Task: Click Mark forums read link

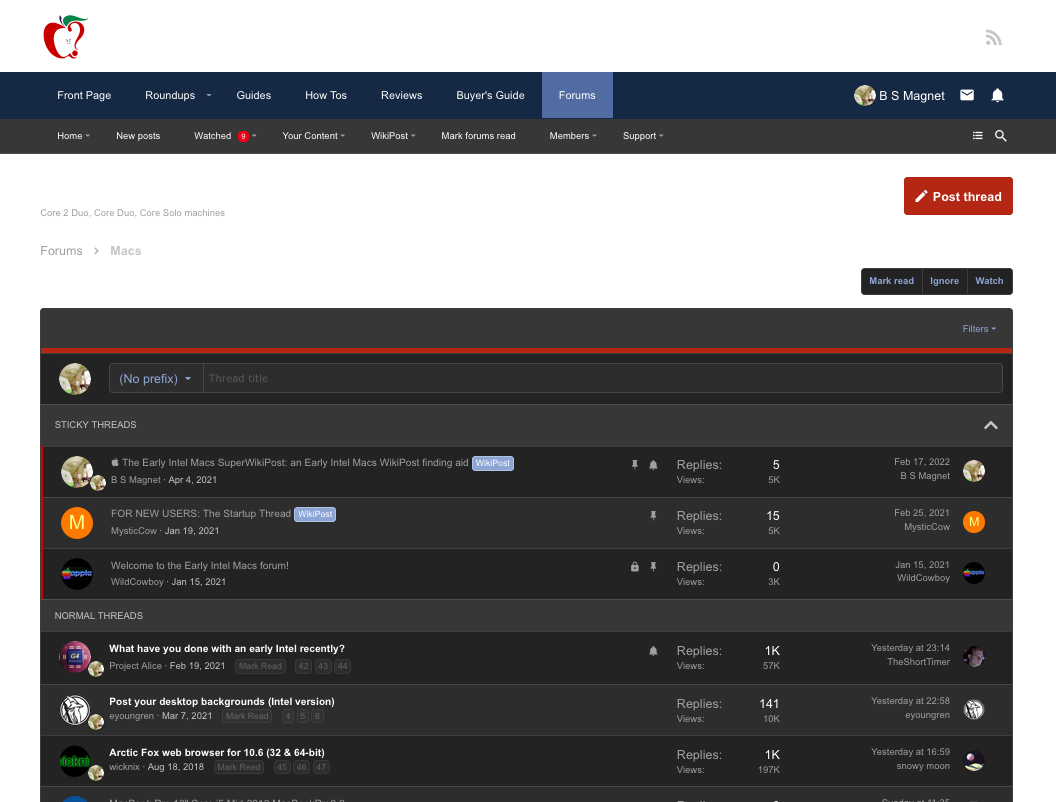Action: pyautogui.click(x=478, y=135)
